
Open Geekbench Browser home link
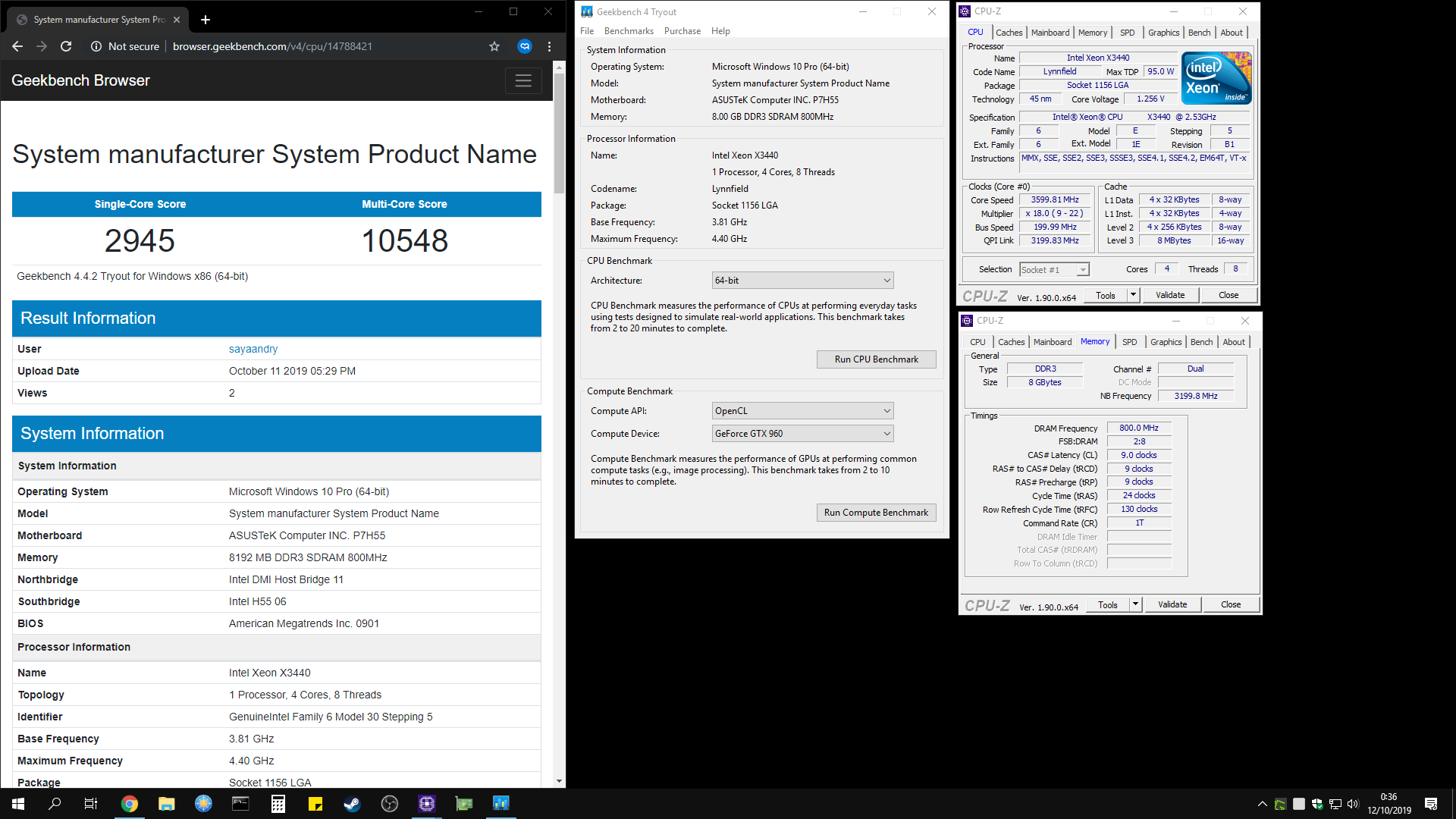point(80,80)
